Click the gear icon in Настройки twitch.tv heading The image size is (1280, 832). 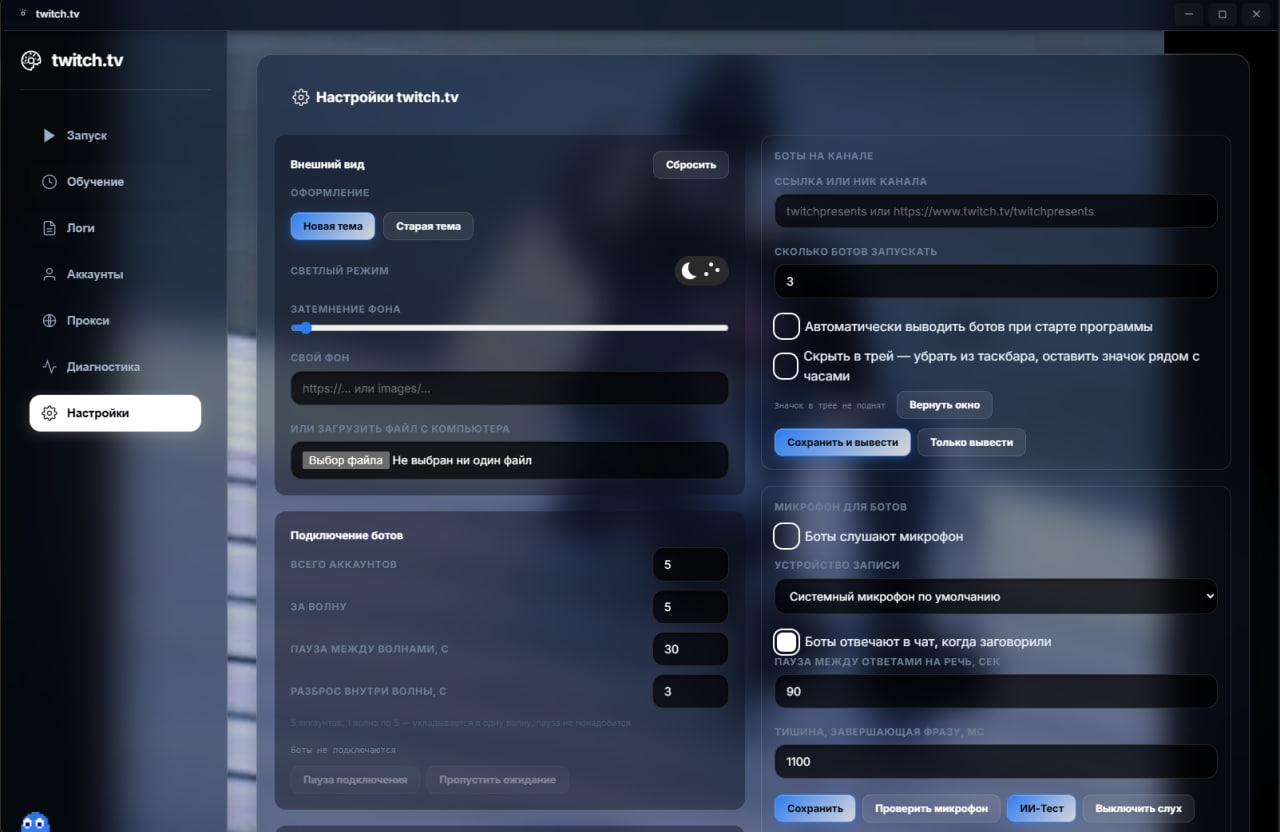[300, 97]
